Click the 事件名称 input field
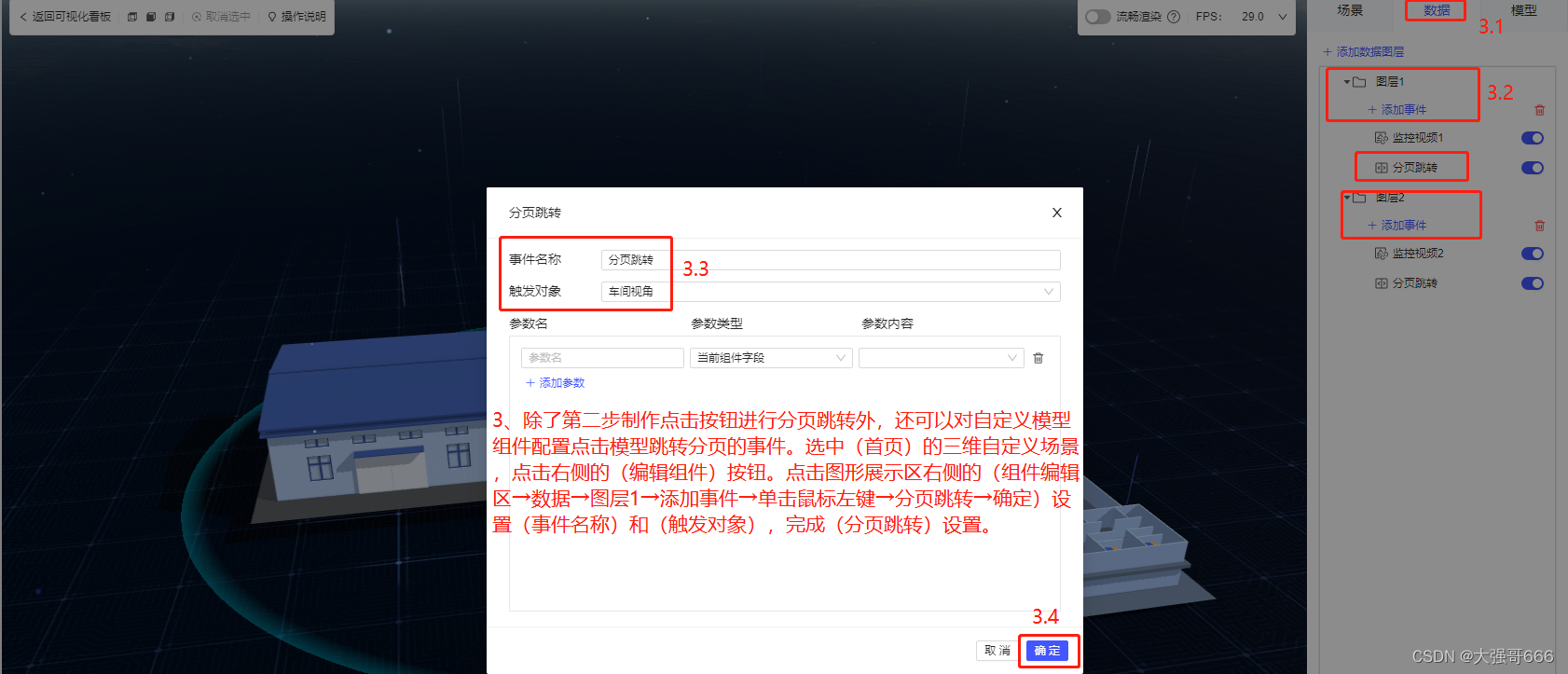Viewport: 1568px width, 674px height. [831, 260]
